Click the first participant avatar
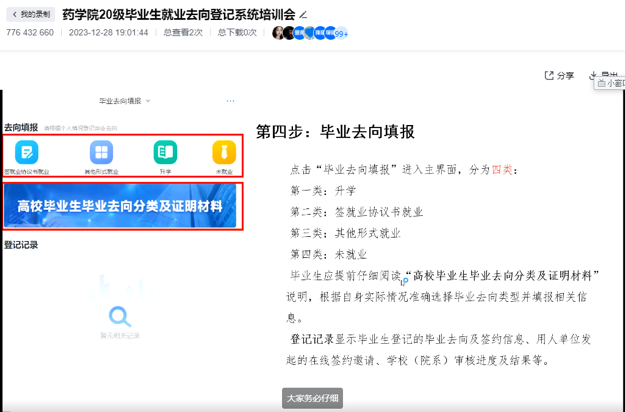Image resolution: width=625 pixels, height=412 pixels. (x=279, y=33)
